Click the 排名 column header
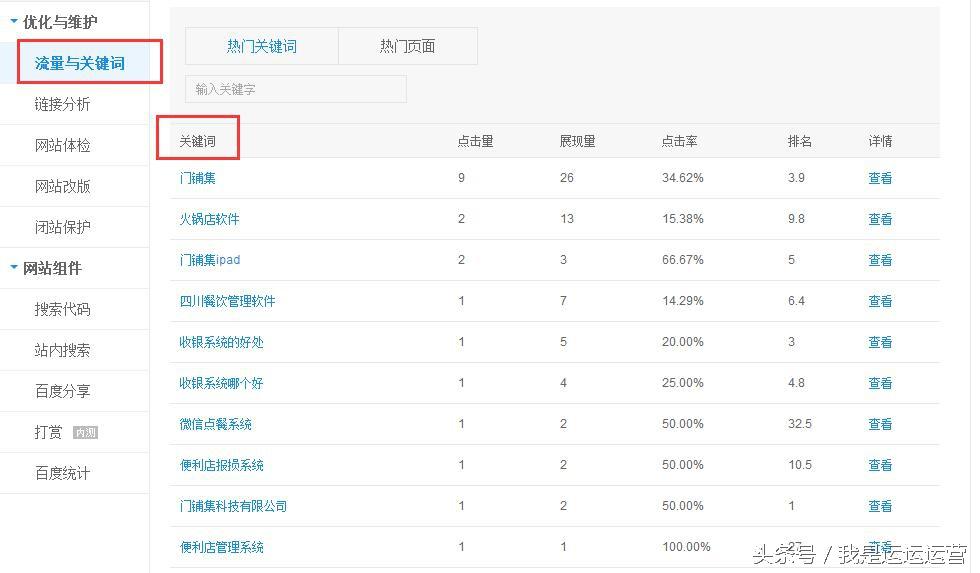The image size is (980, 573). [799, 141]
